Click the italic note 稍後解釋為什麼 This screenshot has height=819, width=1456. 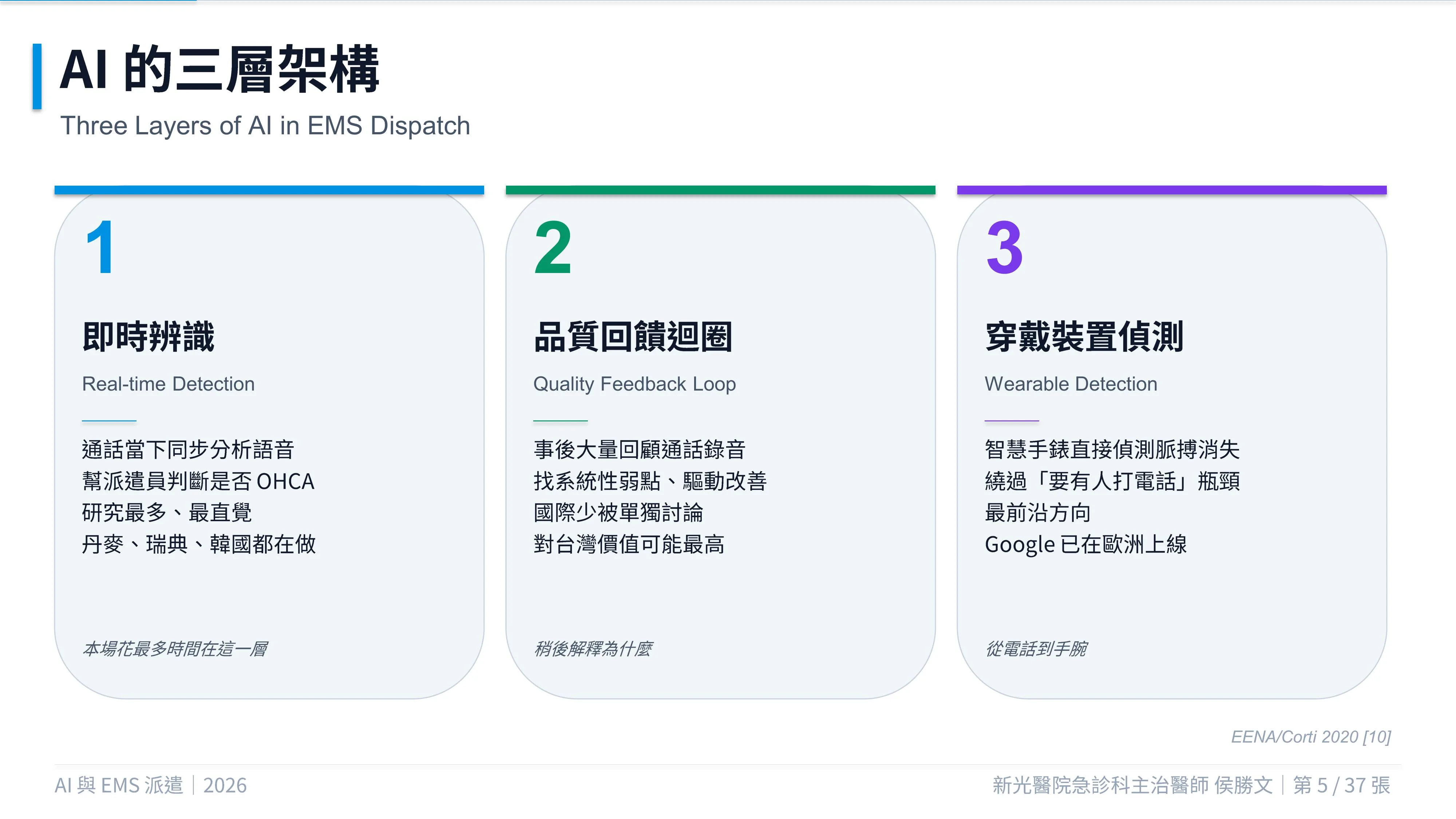593,648
